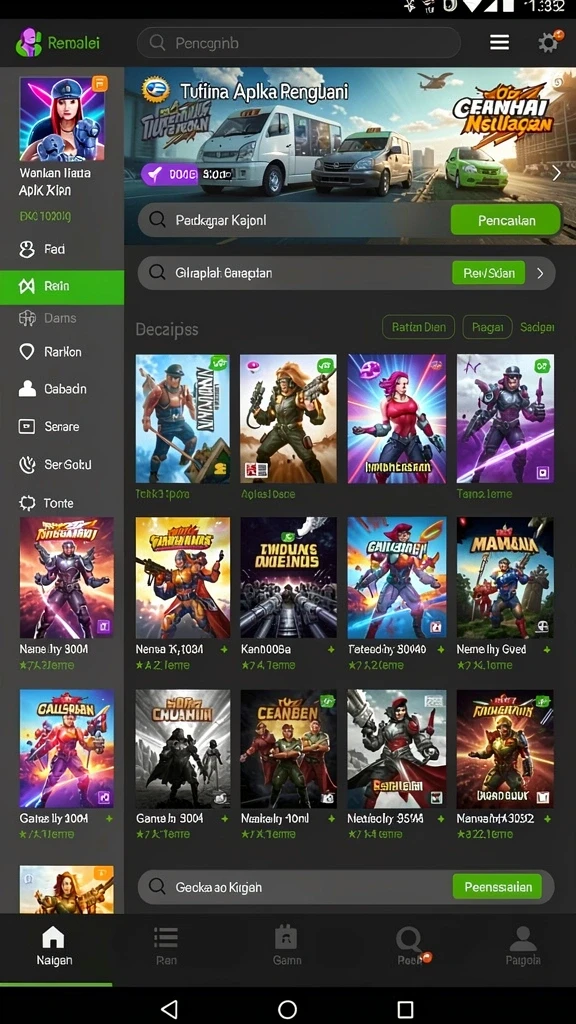Open the MAMANA game thumbnail

[x=505, y=577]
